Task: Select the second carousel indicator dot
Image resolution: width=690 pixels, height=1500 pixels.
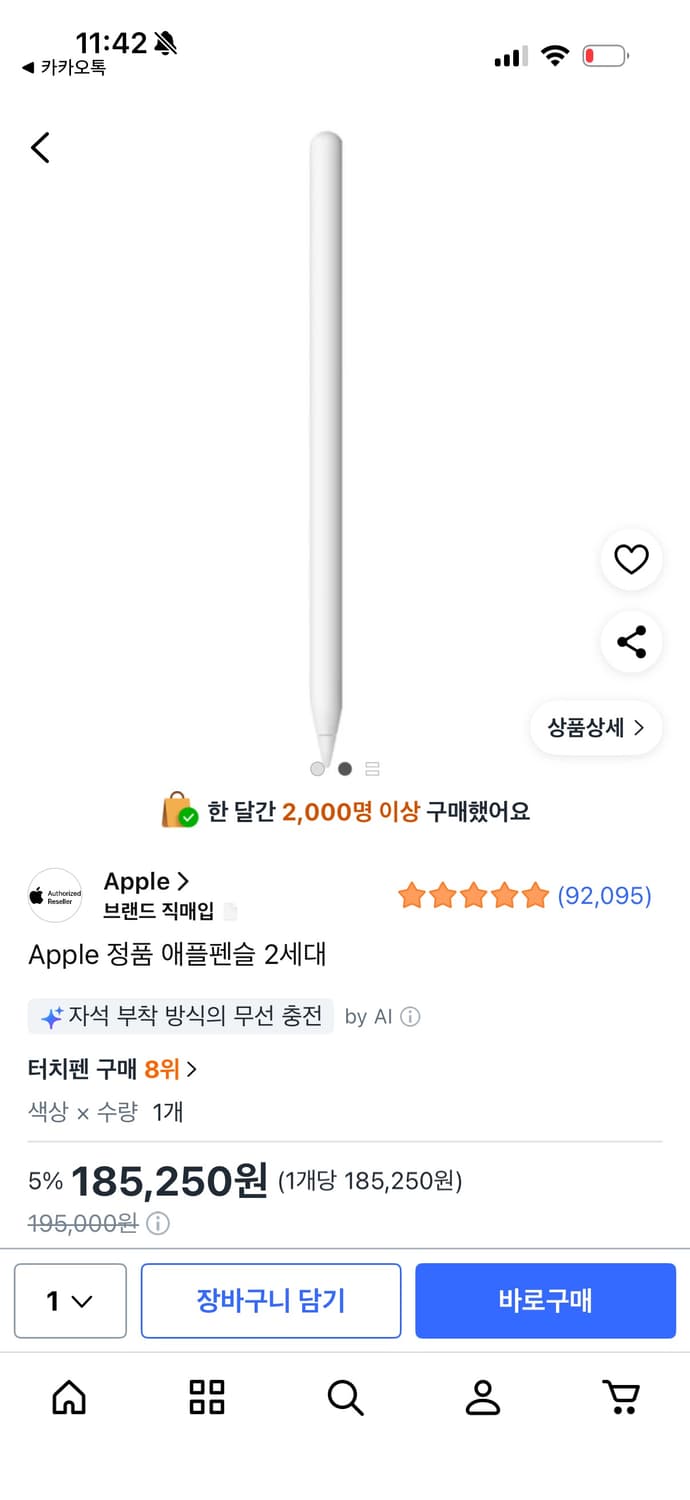Action: click(x=344, y=768)
